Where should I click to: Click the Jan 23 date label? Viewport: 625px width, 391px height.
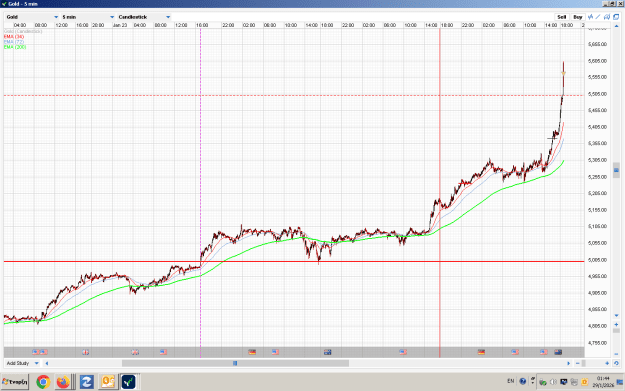(x=120, y=25)
